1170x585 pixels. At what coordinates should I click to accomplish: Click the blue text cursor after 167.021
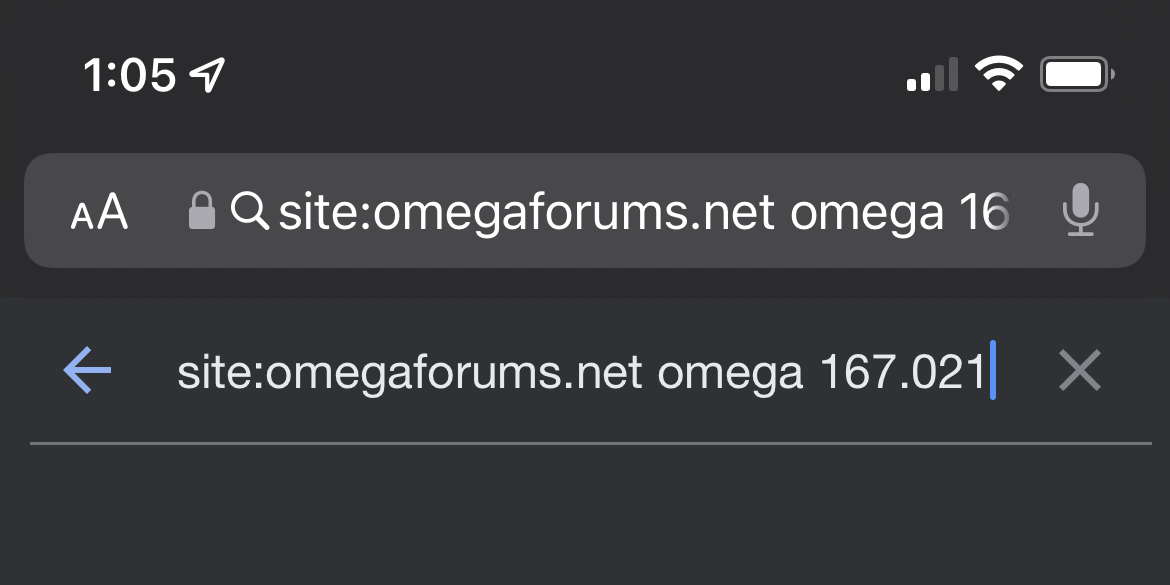click(x=992, y=371)
